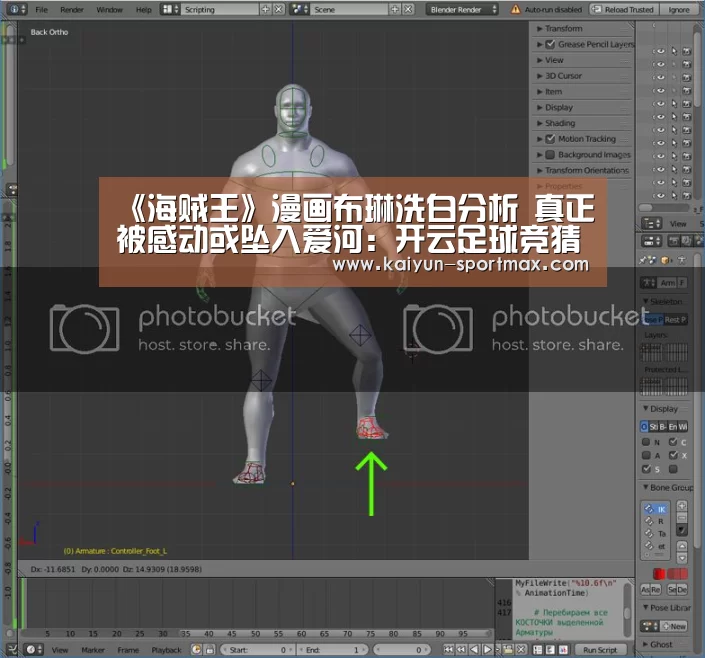Toggle Motion Tracking checkbox

[550, 139]
